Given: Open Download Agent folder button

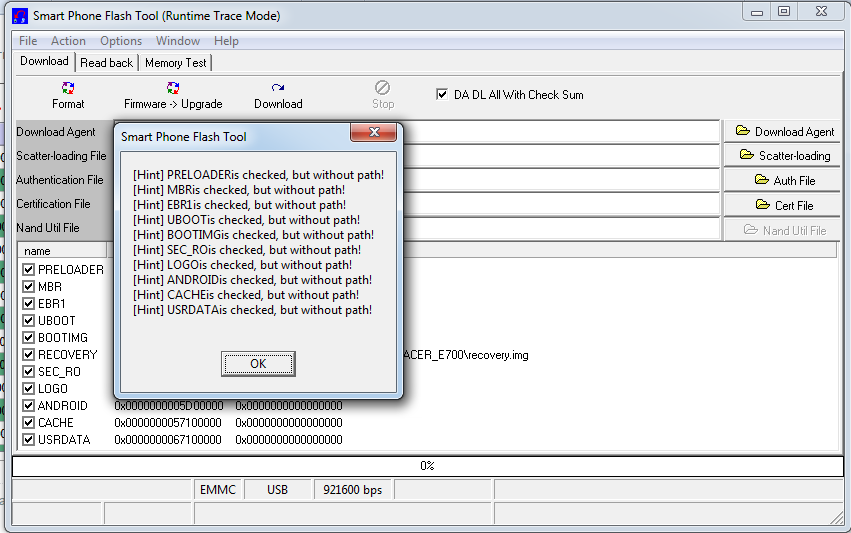Looking at the screenshot, I should tap(782, 131).
